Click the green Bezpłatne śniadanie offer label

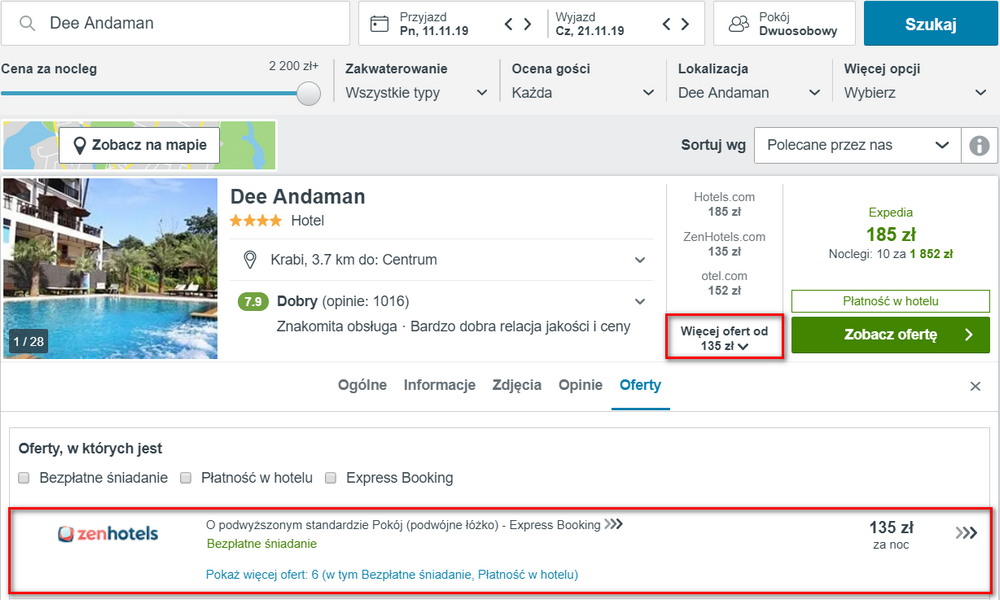(x=261, y=544)
